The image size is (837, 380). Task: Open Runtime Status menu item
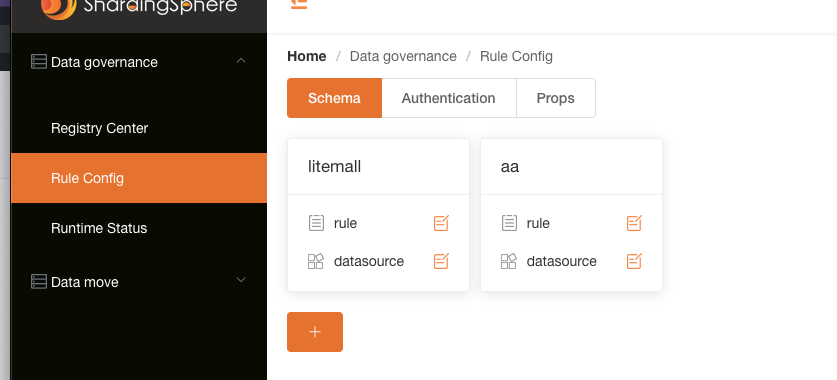[139, 228]
